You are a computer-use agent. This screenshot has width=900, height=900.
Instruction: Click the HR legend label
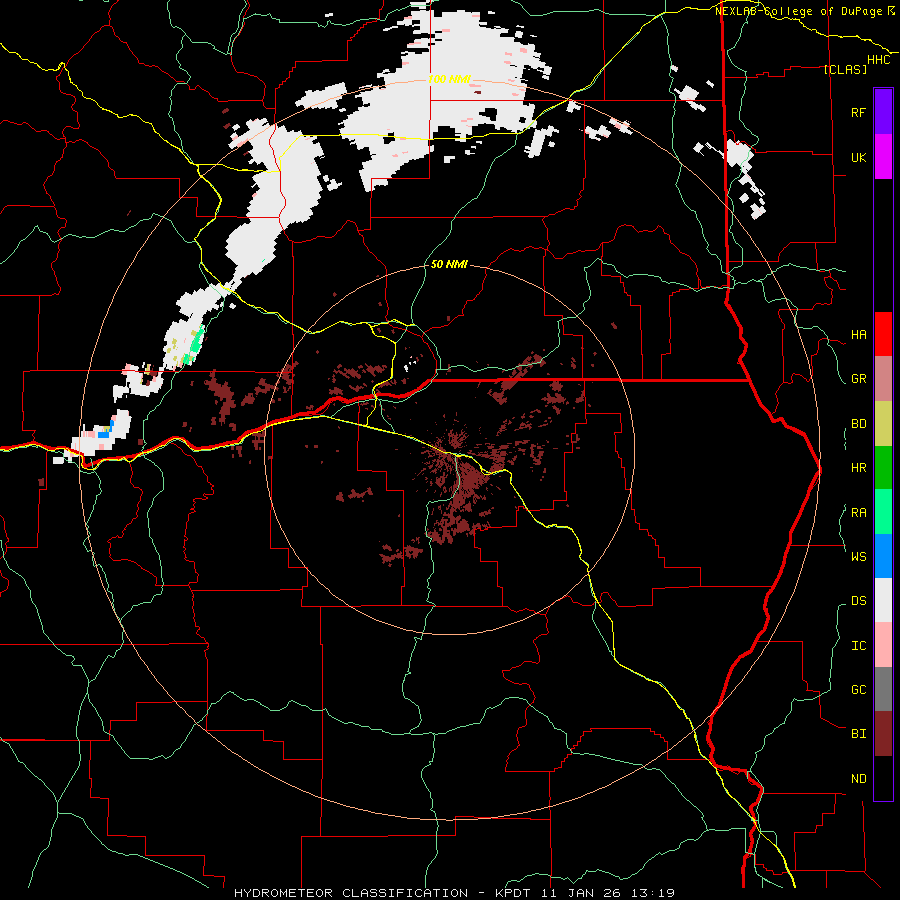click(858, 468)
